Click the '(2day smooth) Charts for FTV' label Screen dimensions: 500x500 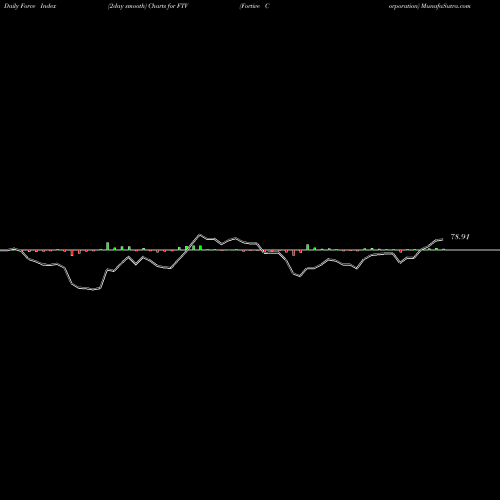click(148, 6)
